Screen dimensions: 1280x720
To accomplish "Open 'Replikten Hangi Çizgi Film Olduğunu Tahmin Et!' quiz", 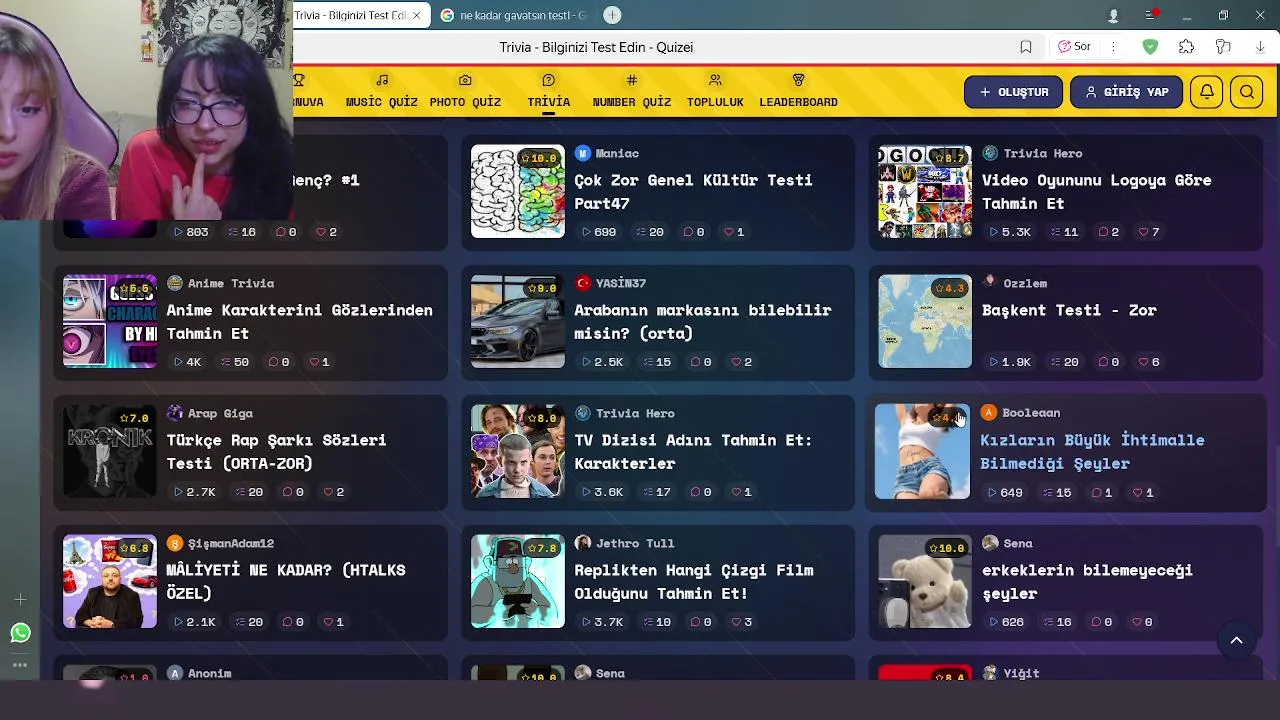I will 694,582.
